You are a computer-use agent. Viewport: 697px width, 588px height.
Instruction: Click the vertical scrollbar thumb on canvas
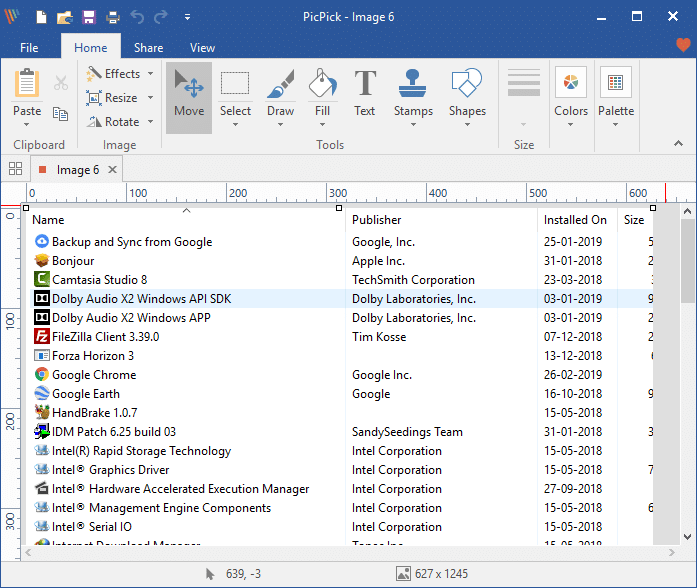tap(688, 260)
